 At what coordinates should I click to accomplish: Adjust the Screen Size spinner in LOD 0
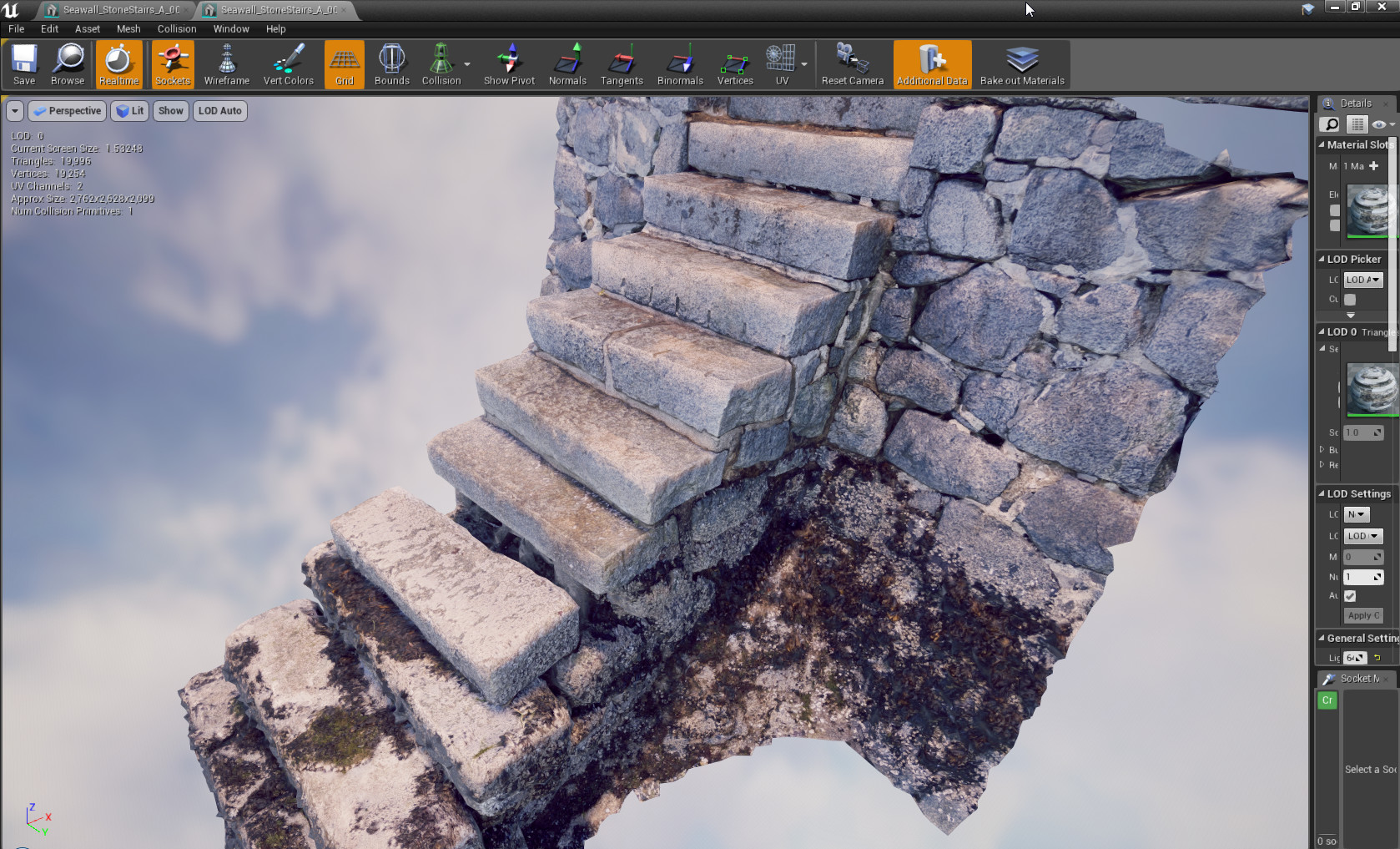coord(1362,432)
